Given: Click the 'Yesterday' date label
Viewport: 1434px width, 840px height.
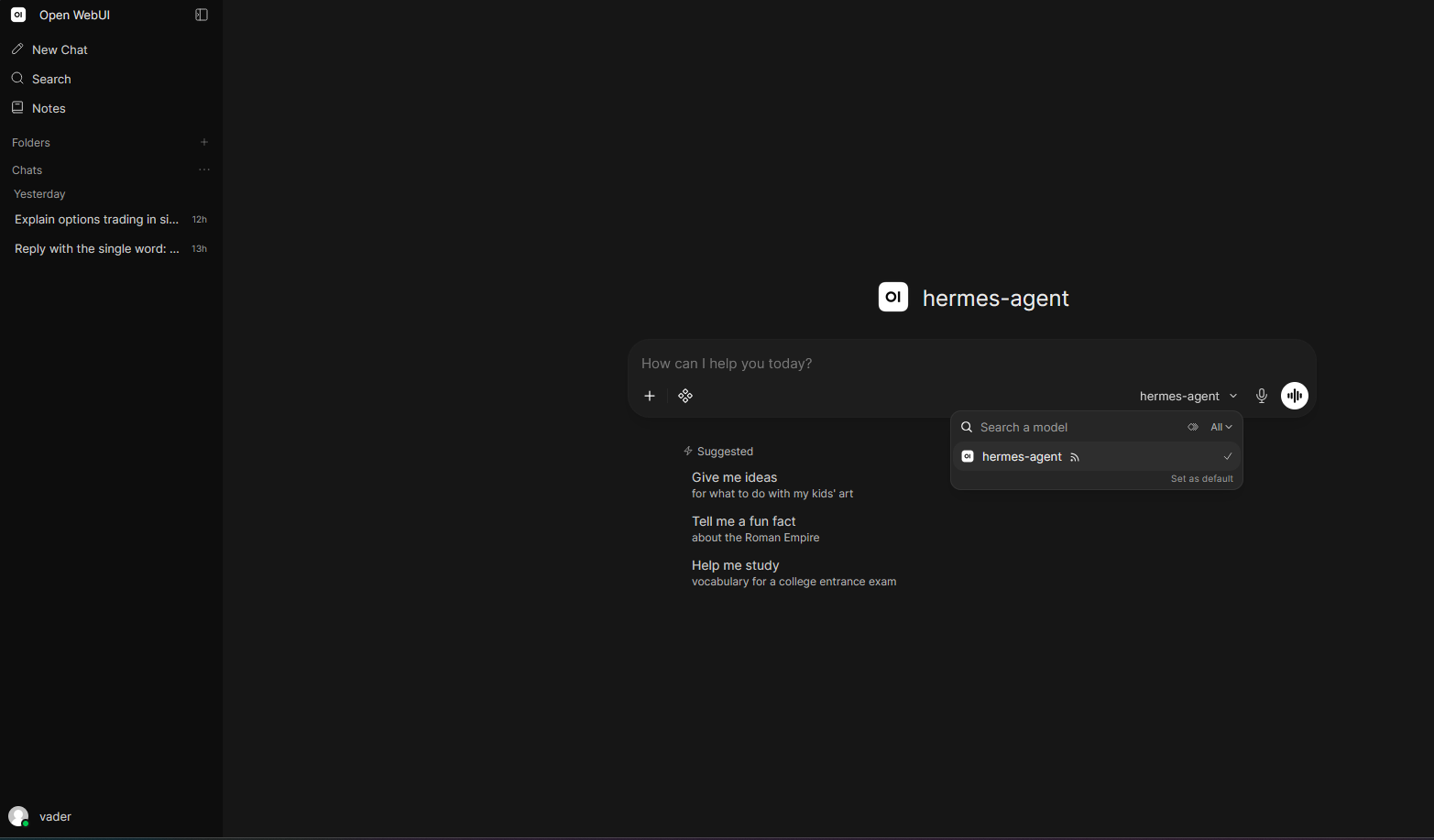Looking at the screenshot, I should click(39, 194).
